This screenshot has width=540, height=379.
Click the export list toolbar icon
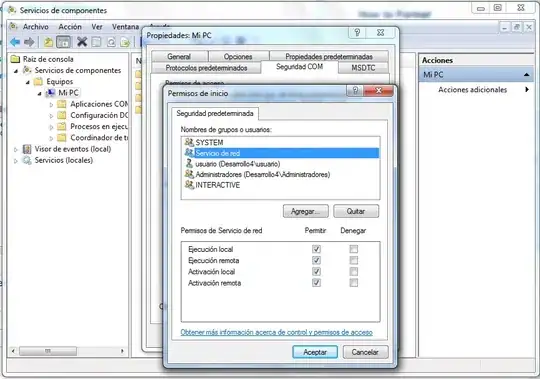pyautogui.click(x=125, y=42)
